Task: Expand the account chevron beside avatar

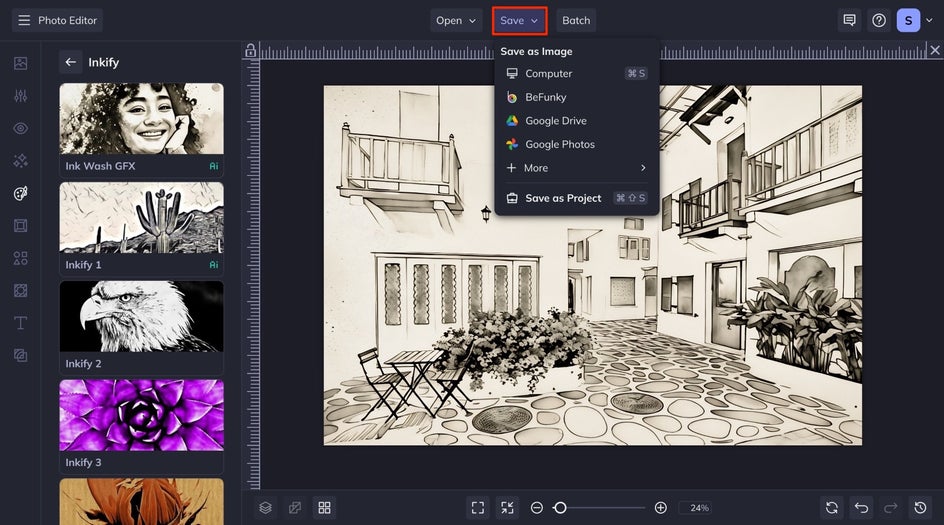Action: [x=930, y=20]
